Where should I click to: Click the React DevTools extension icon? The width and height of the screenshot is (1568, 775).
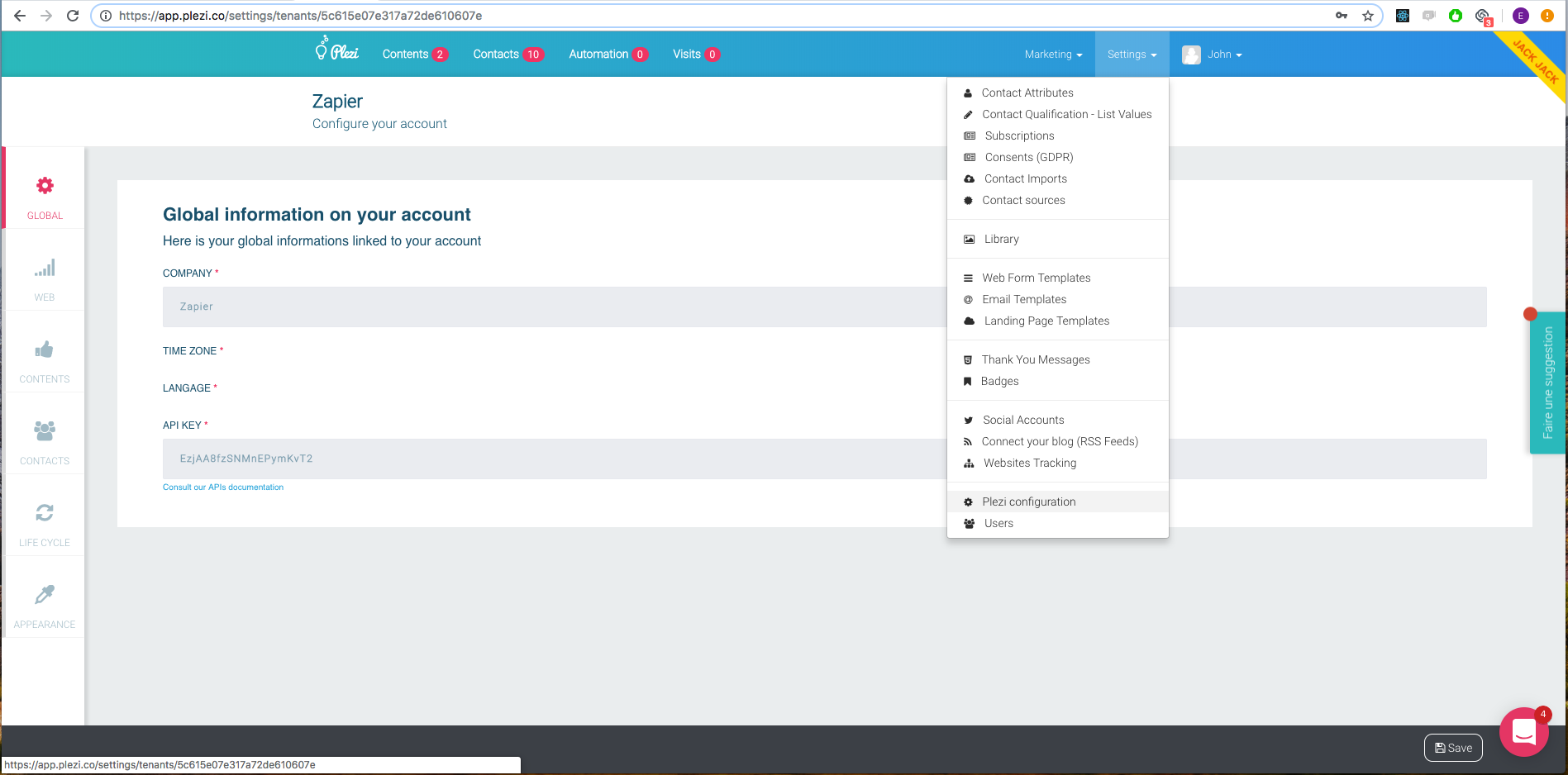click(x=1403, y=16)
